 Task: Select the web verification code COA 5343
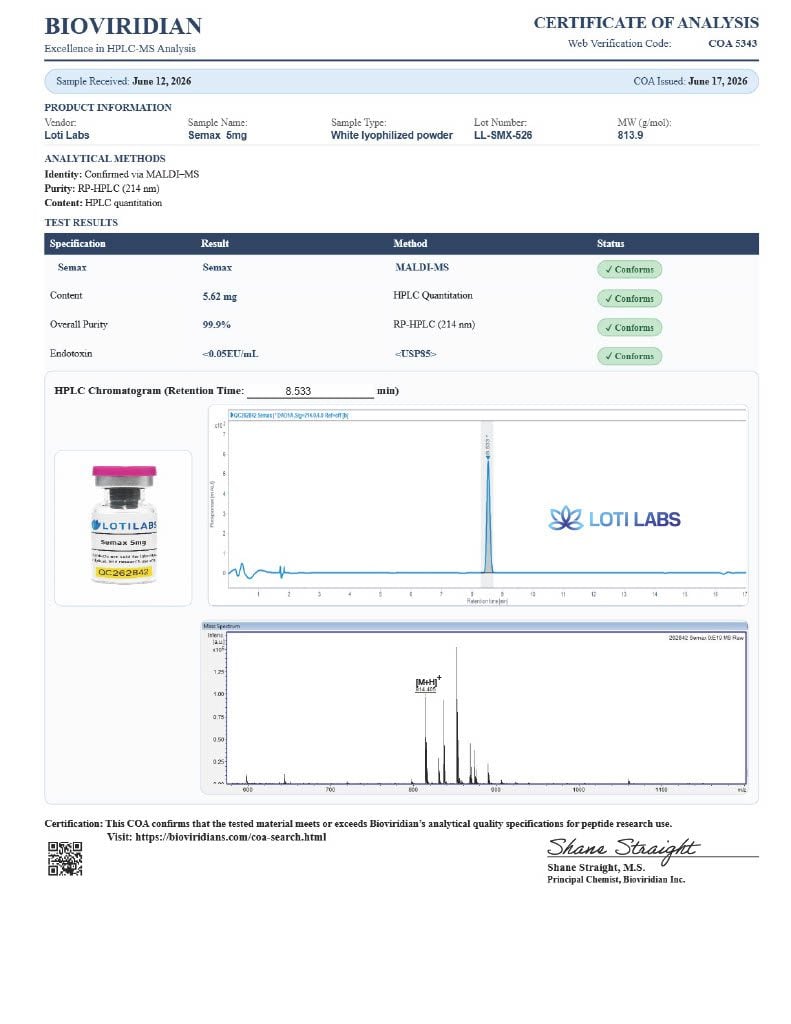coord(732,43)
